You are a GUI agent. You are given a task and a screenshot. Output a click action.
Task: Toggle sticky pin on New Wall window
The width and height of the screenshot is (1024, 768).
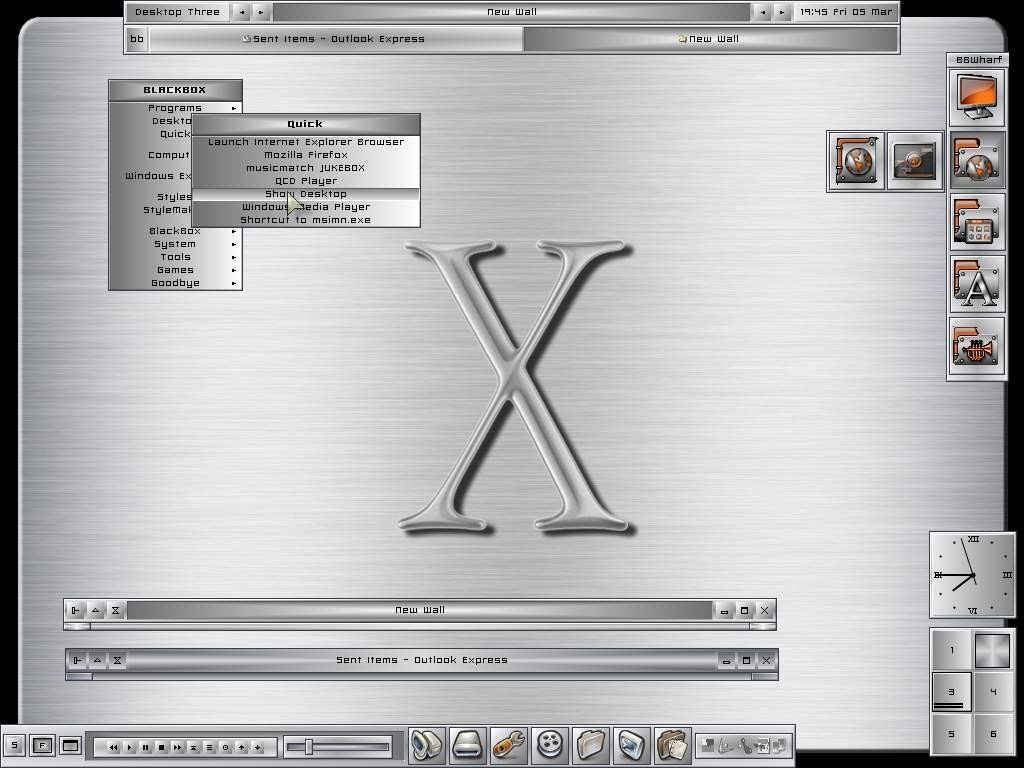click(x=76, y=611)
